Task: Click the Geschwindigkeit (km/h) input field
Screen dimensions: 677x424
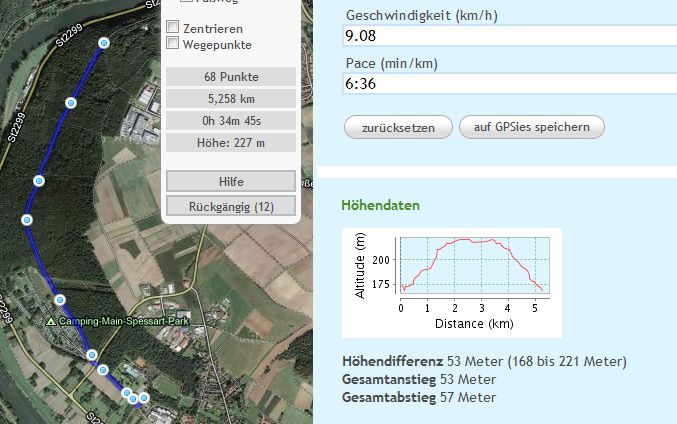Action: coord(508,36)
